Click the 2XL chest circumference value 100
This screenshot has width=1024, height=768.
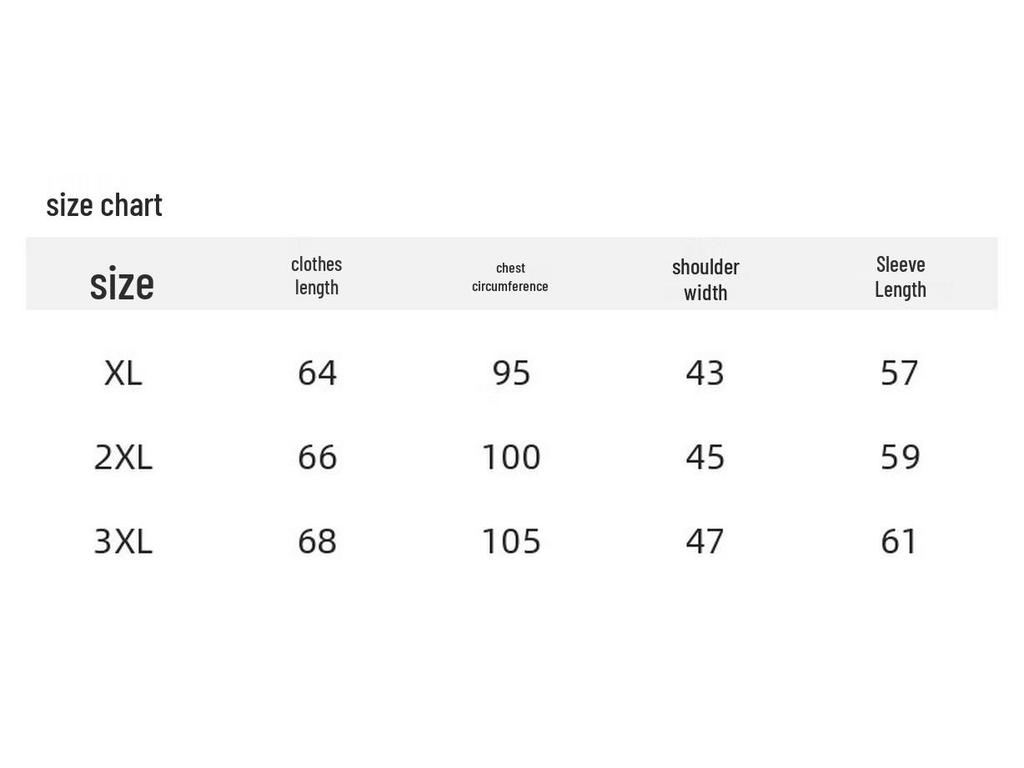[x=511, y=457]
